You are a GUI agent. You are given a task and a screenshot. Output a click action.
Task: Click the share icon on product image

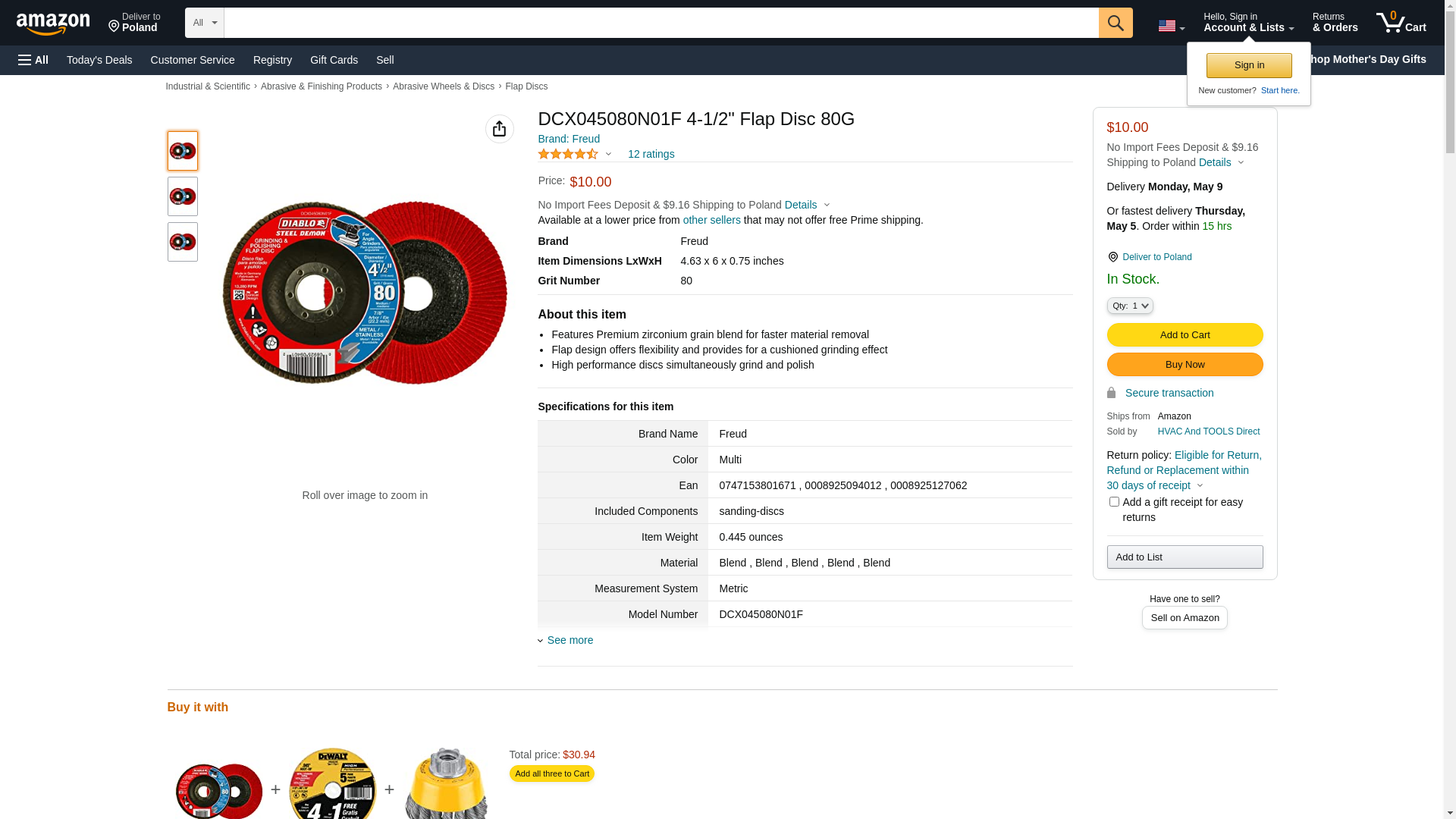(x=499, y=129)
